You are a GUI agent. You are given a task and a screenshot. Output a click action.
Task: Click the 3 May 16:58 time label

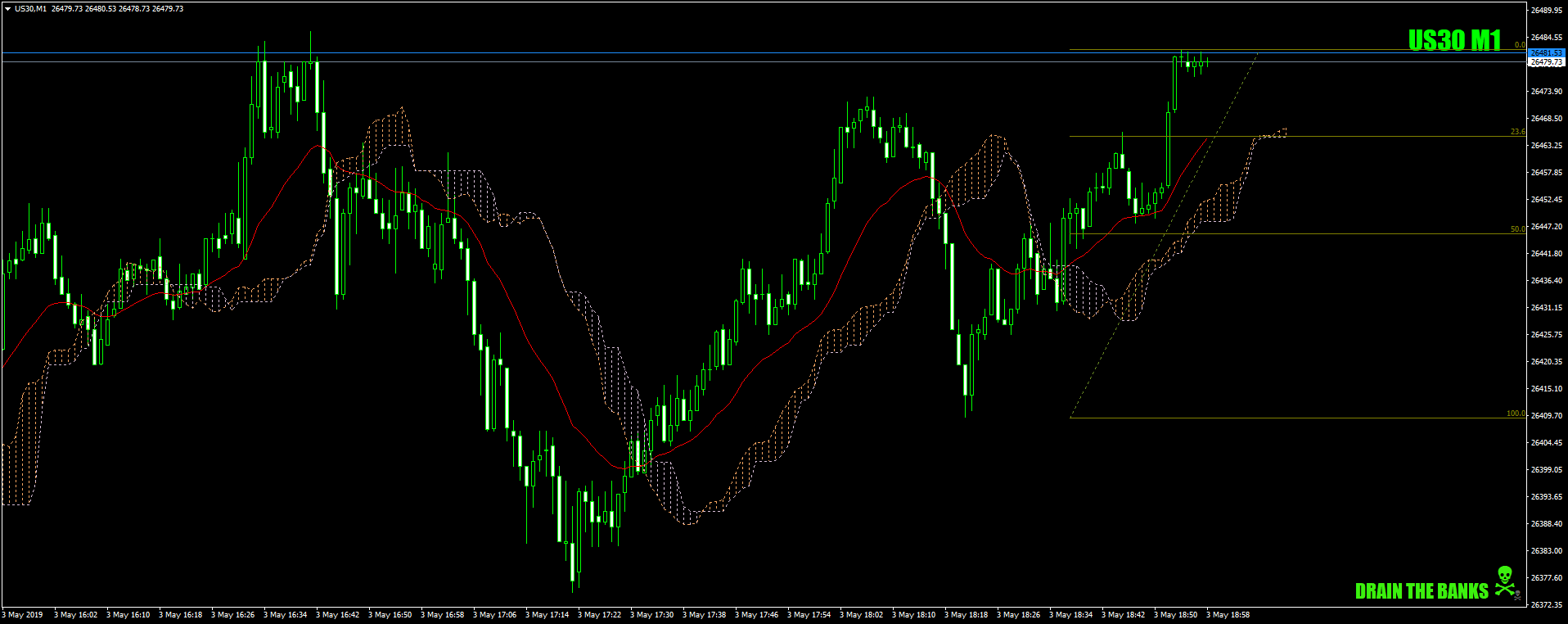[x=443, y=615]
